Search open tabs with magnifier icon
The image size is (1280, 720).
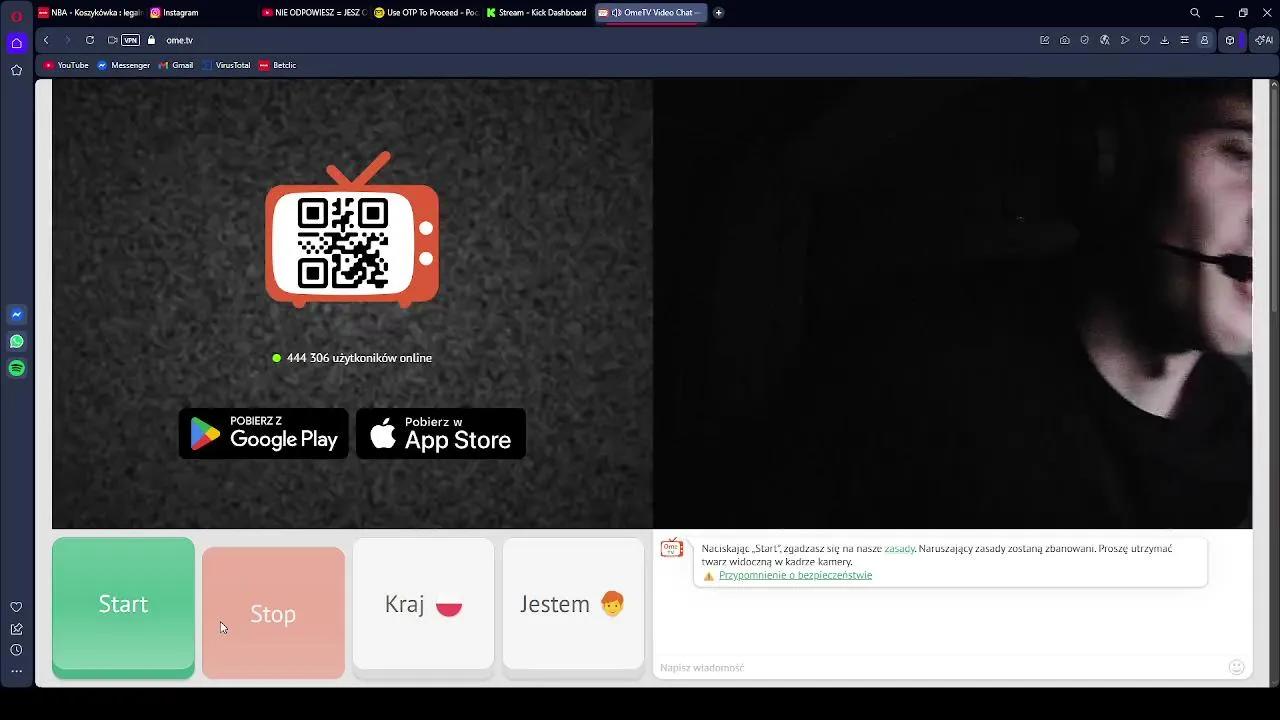click(1195, 13)
